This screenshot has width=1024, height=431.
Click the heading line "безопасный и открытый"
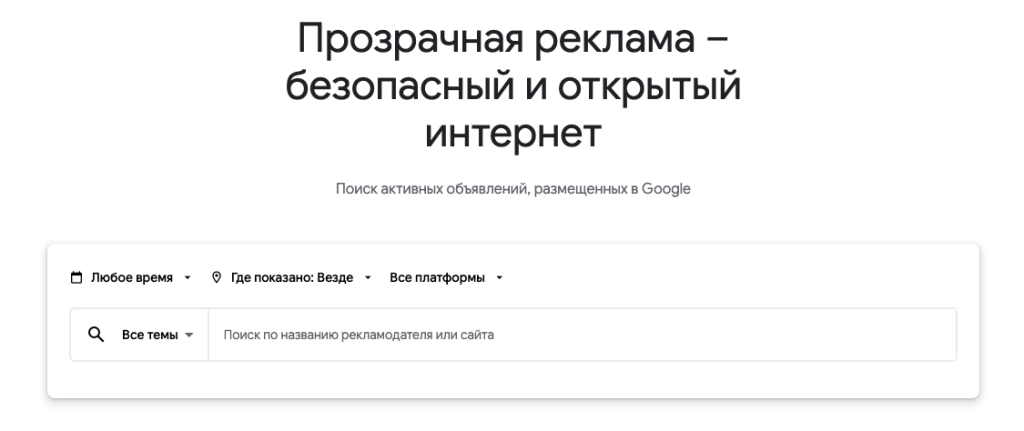512,87
